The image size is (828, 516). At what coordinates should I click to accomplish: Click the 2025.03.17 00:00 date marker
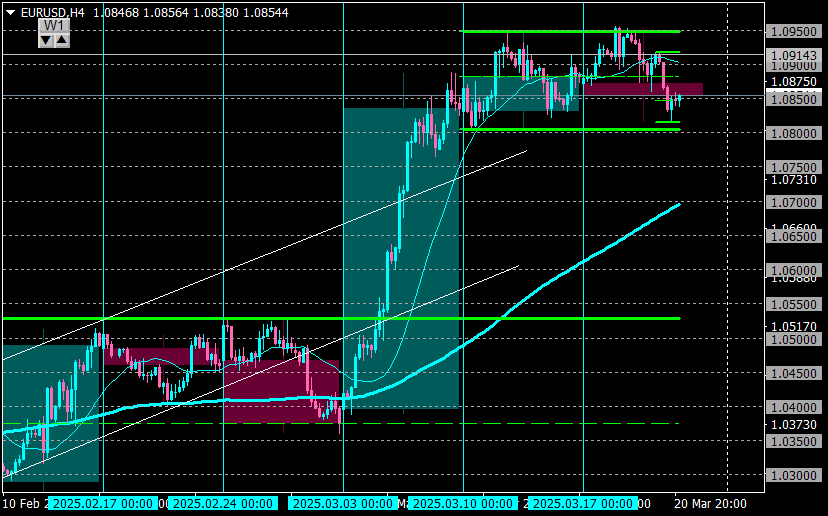[x=581, y=503]
